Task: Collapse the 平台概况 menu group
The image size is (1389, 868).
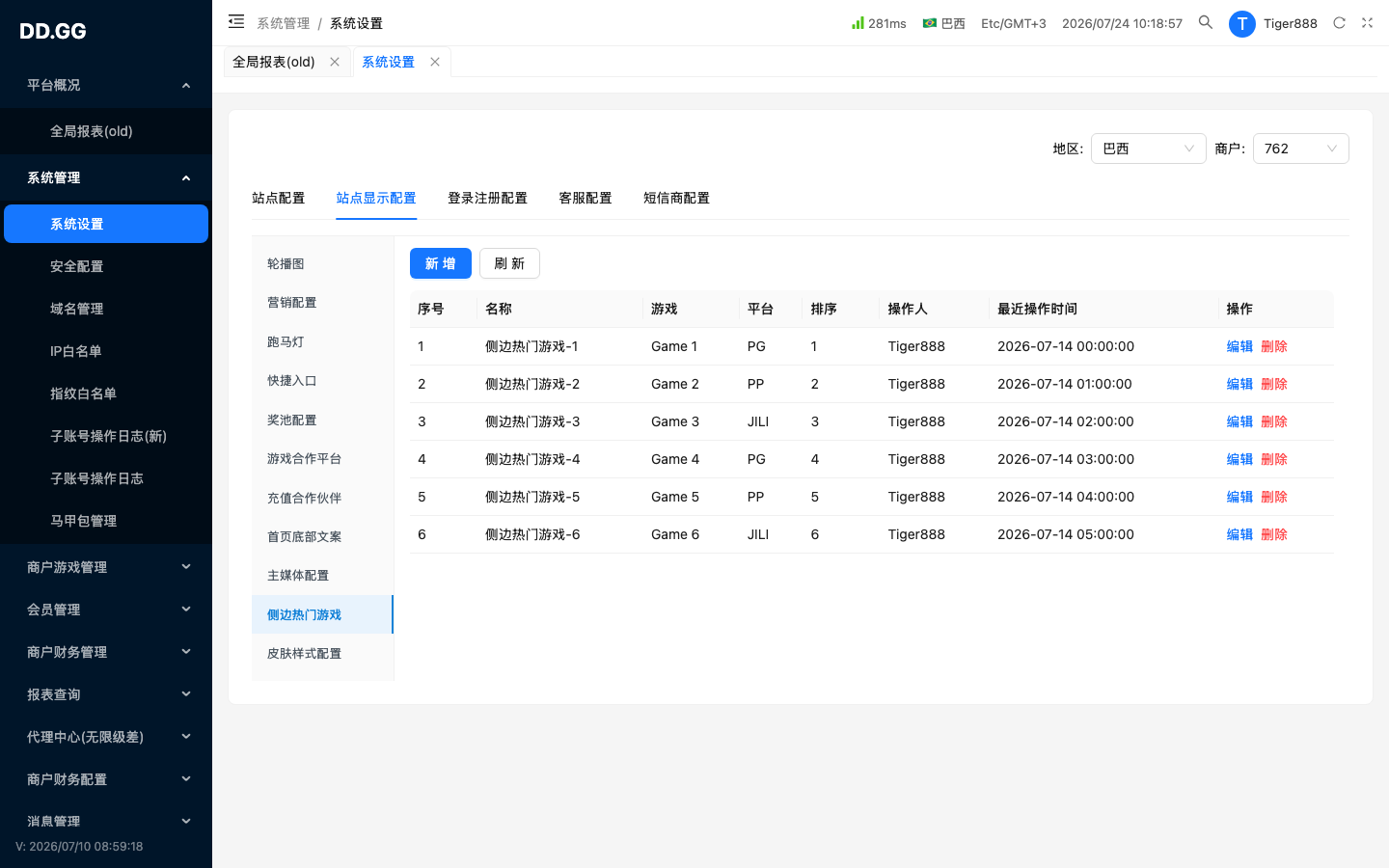Action: coord(106,85)
